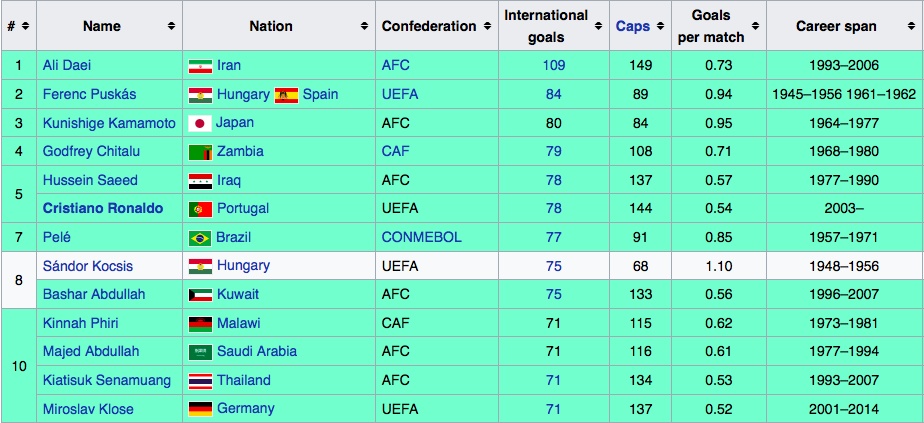Sort table by Name column arrows
The image size is (924, 423).
click(x=172, y=26)
